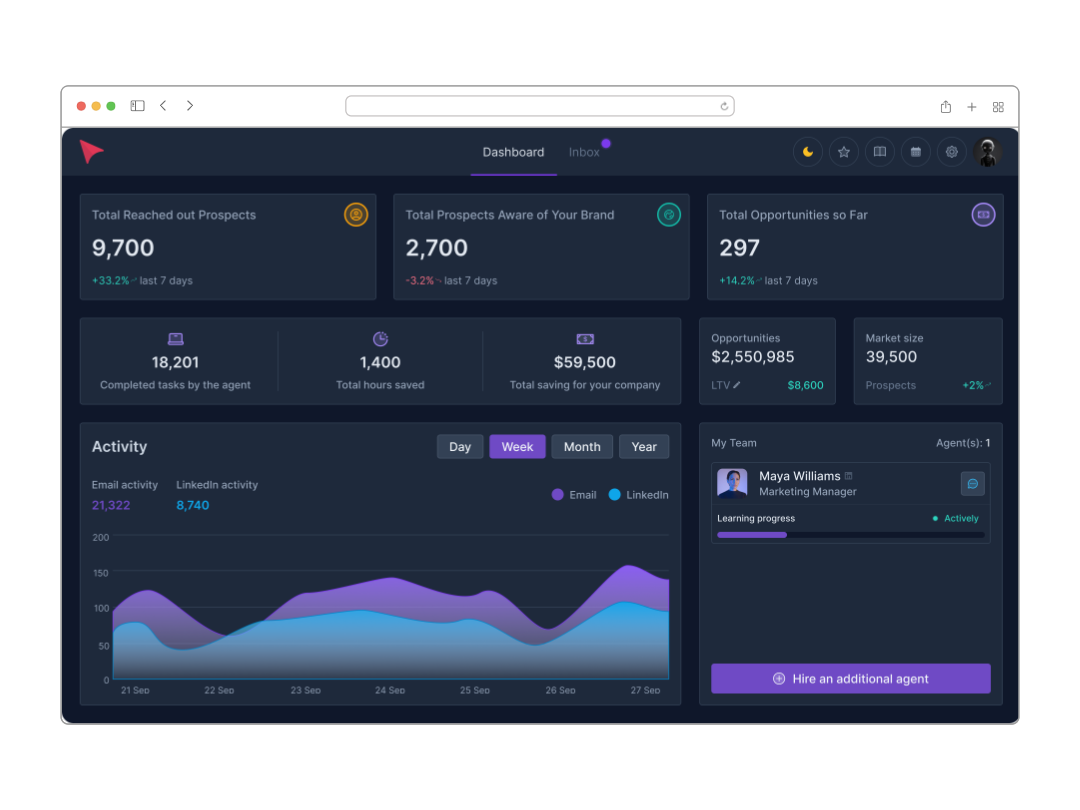The image size is (1080, 810).
Task: Open chat with Maya Williams via message icon
Action: [x=972, y=483]
